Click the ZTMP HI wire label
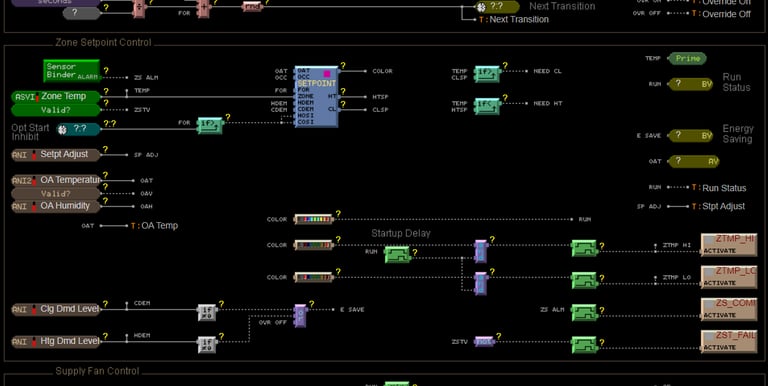The width and height of the screenshot is (768, 386). coord(677,245)
